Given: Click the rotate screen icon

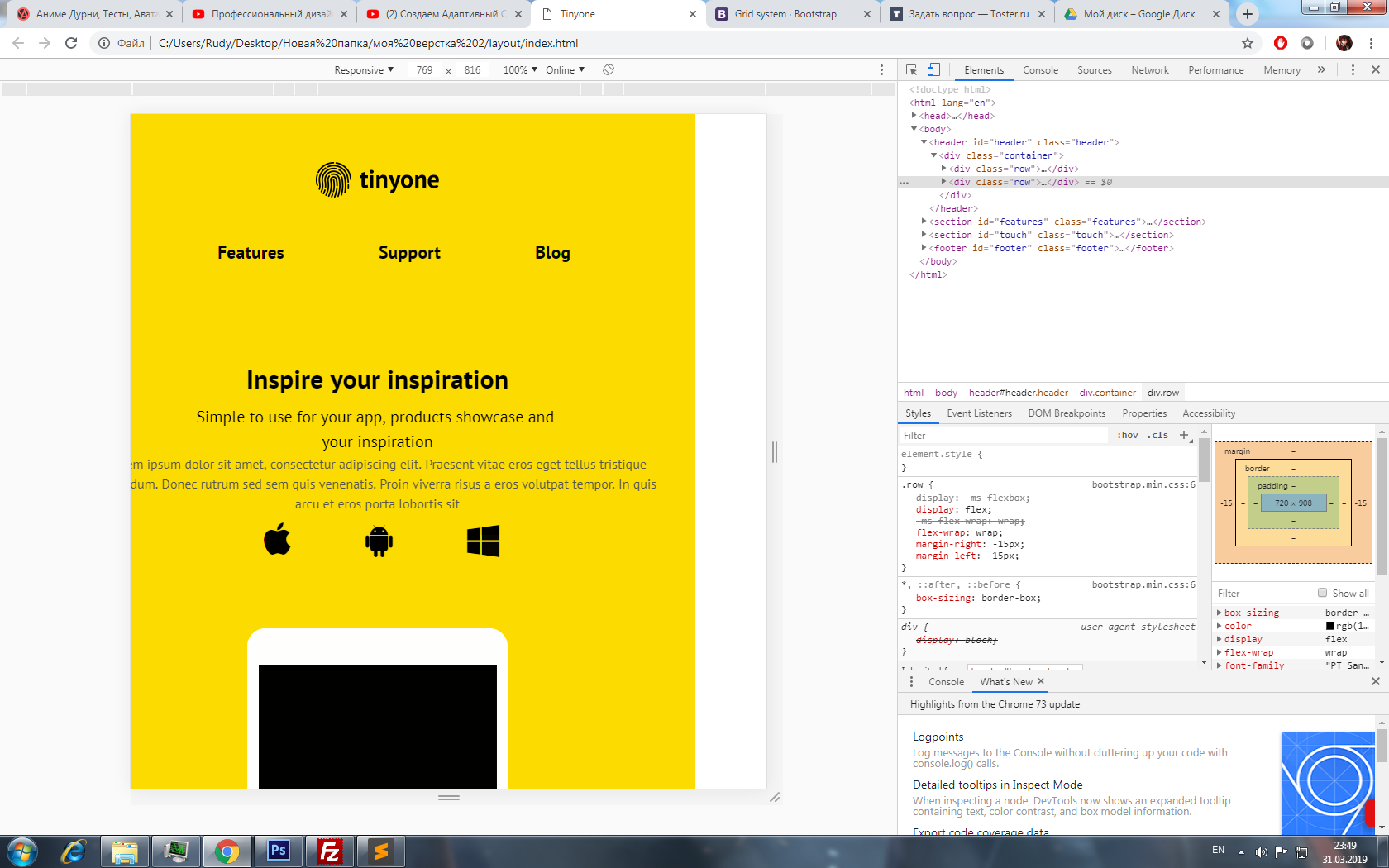Looking at the screenshot, I should pyautogui.click(x=609, y=70).
